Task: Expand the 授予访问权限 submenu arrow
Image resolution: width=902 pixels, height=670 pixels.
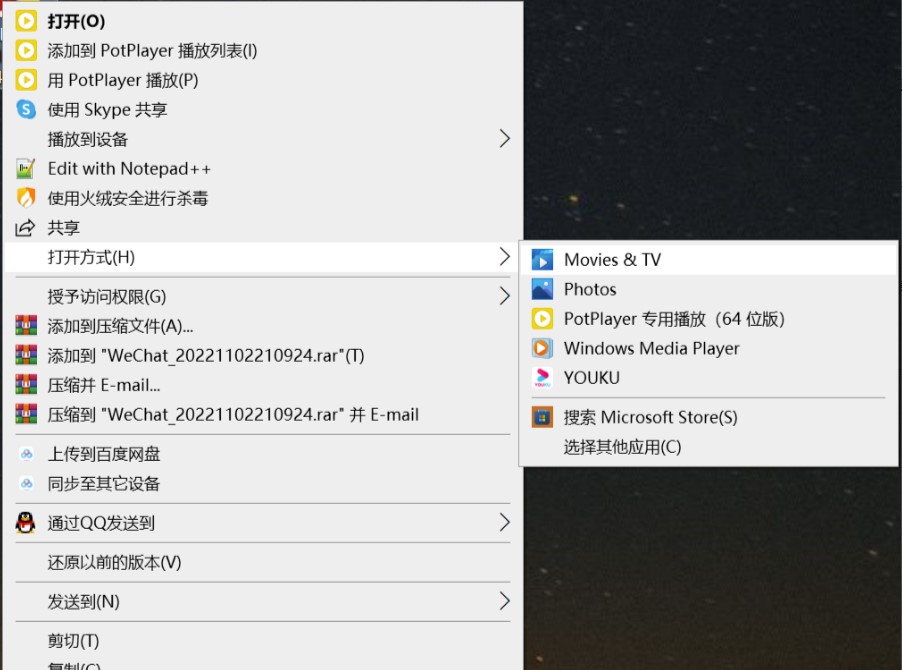Action: coord(505,296)
